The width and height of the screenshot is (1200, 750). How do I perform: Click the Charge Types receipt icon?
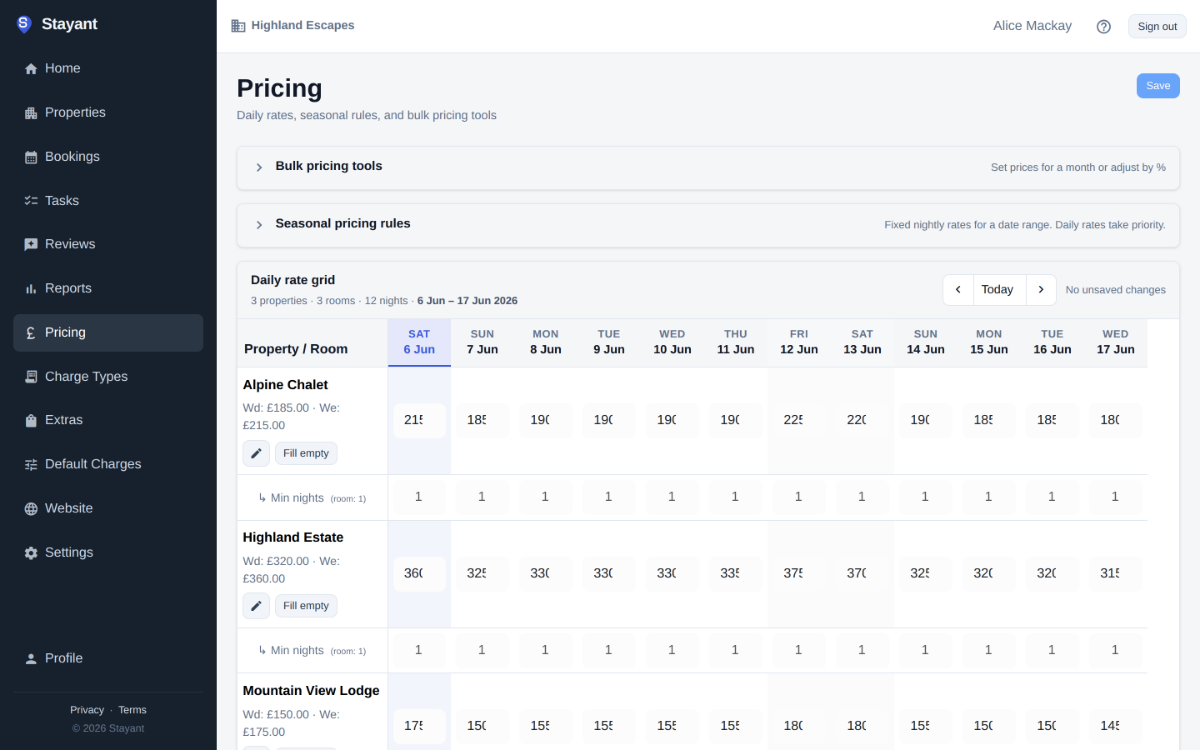tap(31, 377)
